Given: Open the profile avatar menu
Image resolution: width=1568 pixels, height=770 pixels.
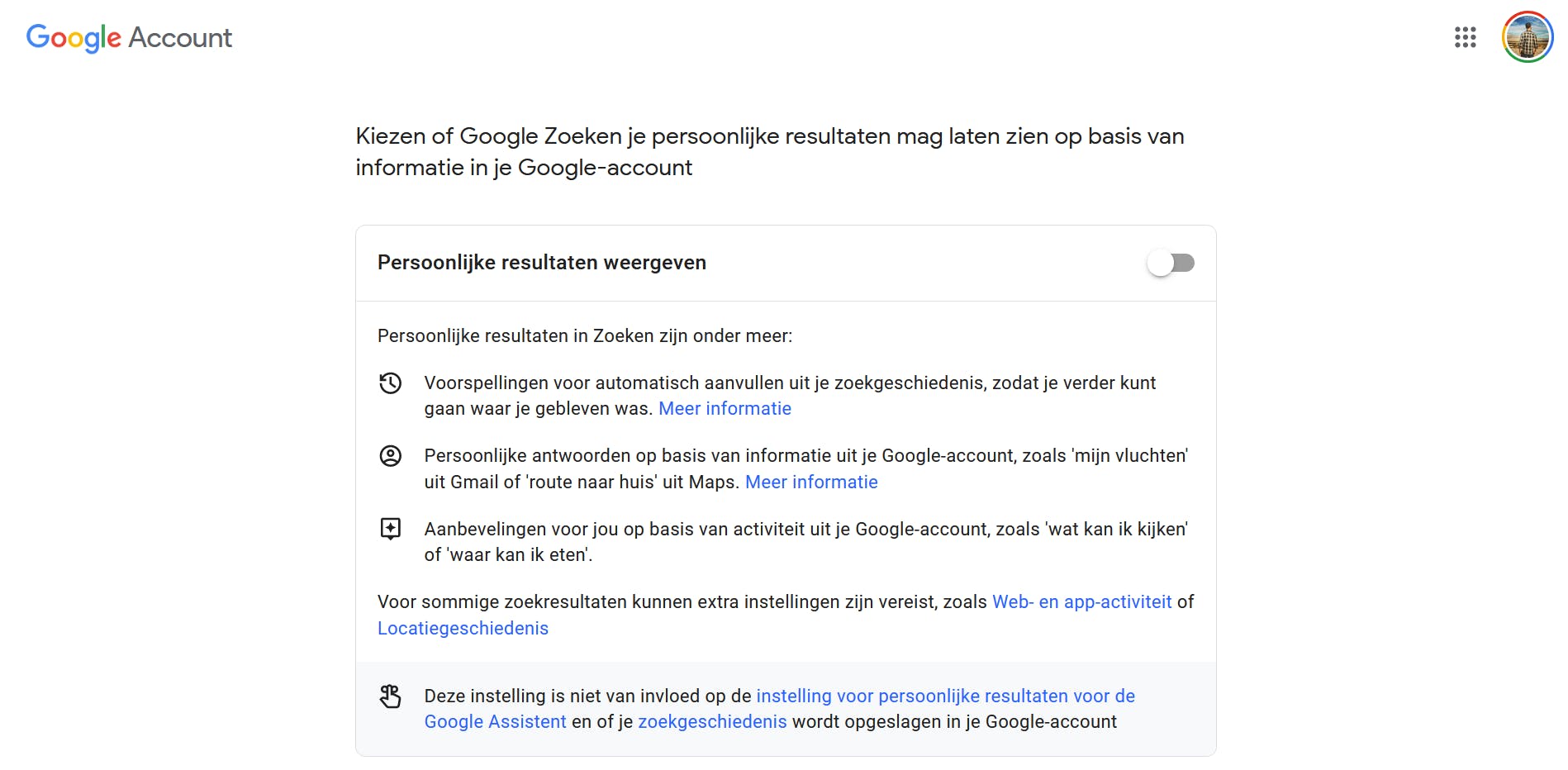Looking at the screenshot, I should coord(1527,37).
